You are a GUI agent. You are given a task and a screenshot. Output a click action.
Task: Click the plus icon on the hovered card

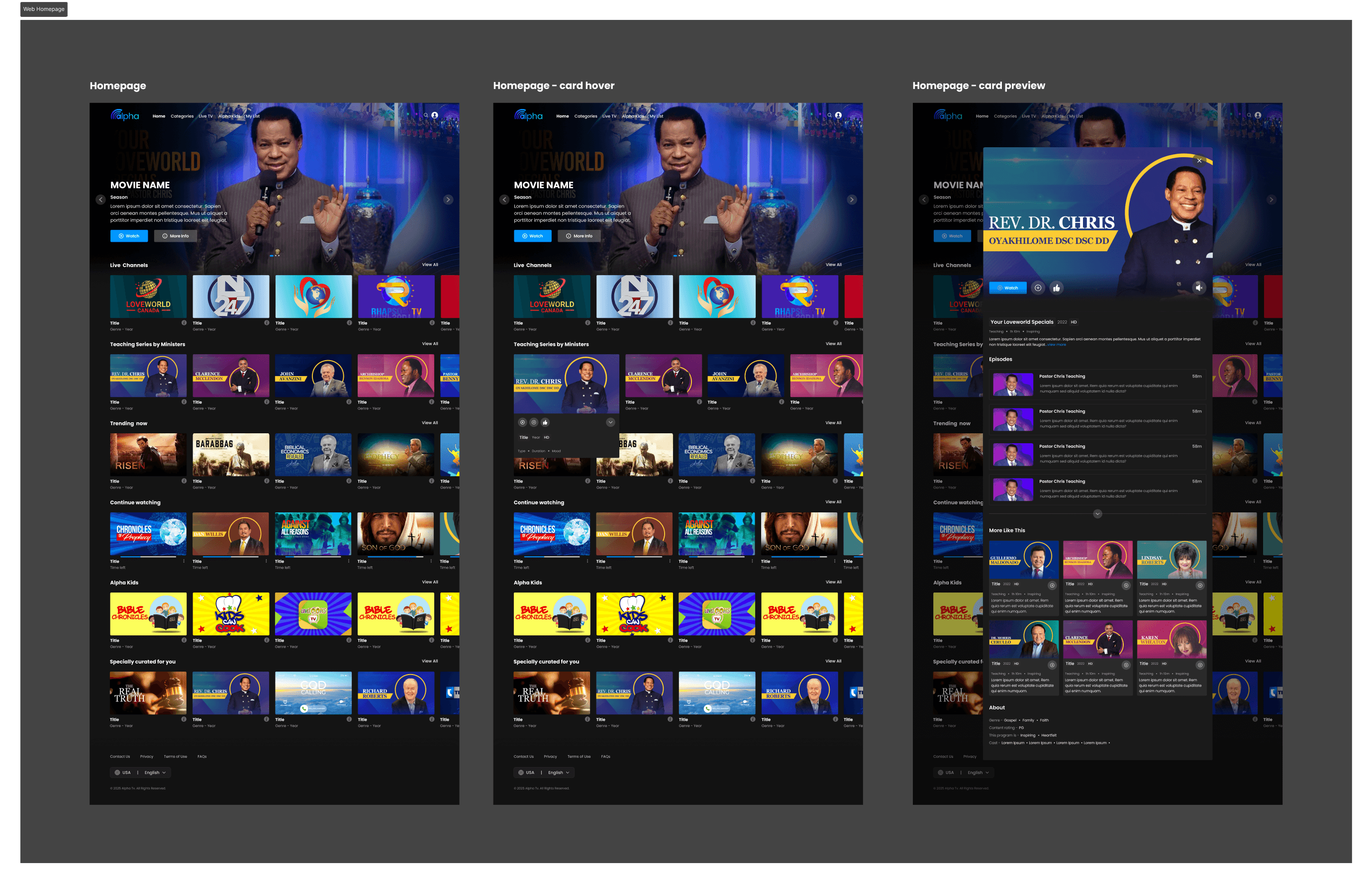point(533,422)
